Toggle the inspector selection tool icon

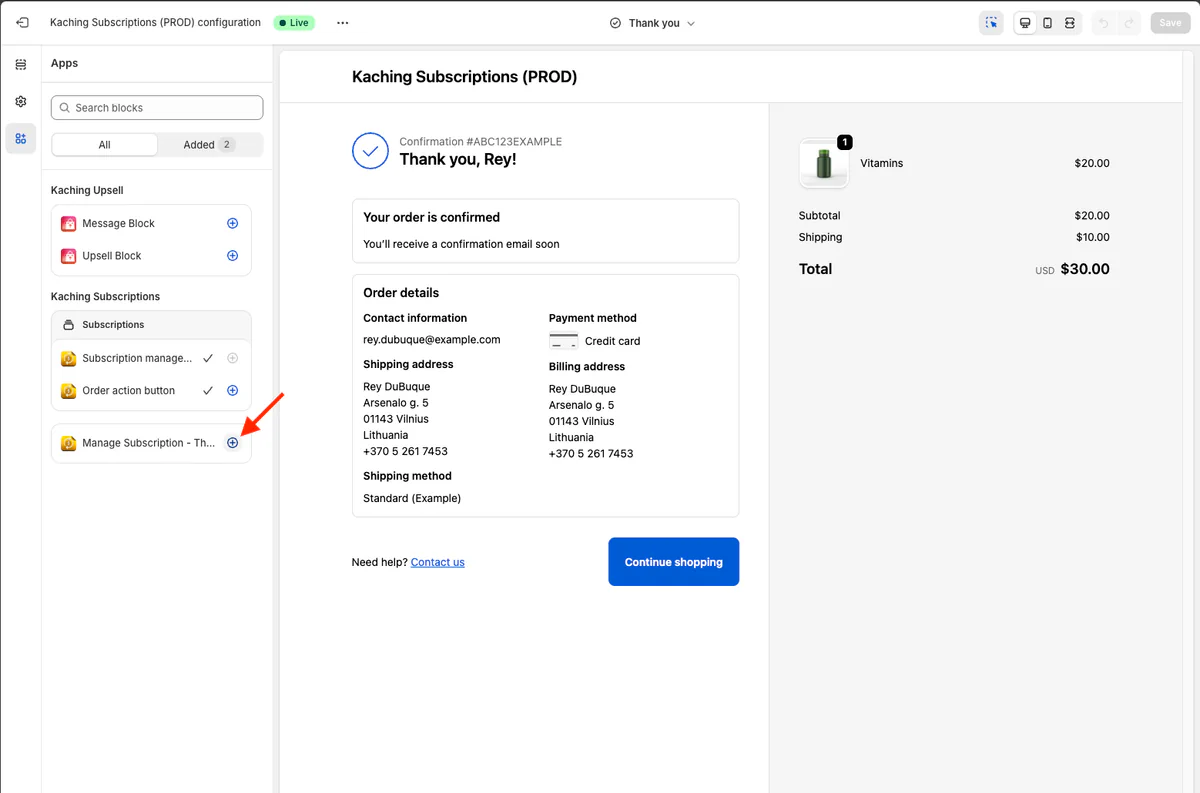pyautogui.click(x=991, y=22)
